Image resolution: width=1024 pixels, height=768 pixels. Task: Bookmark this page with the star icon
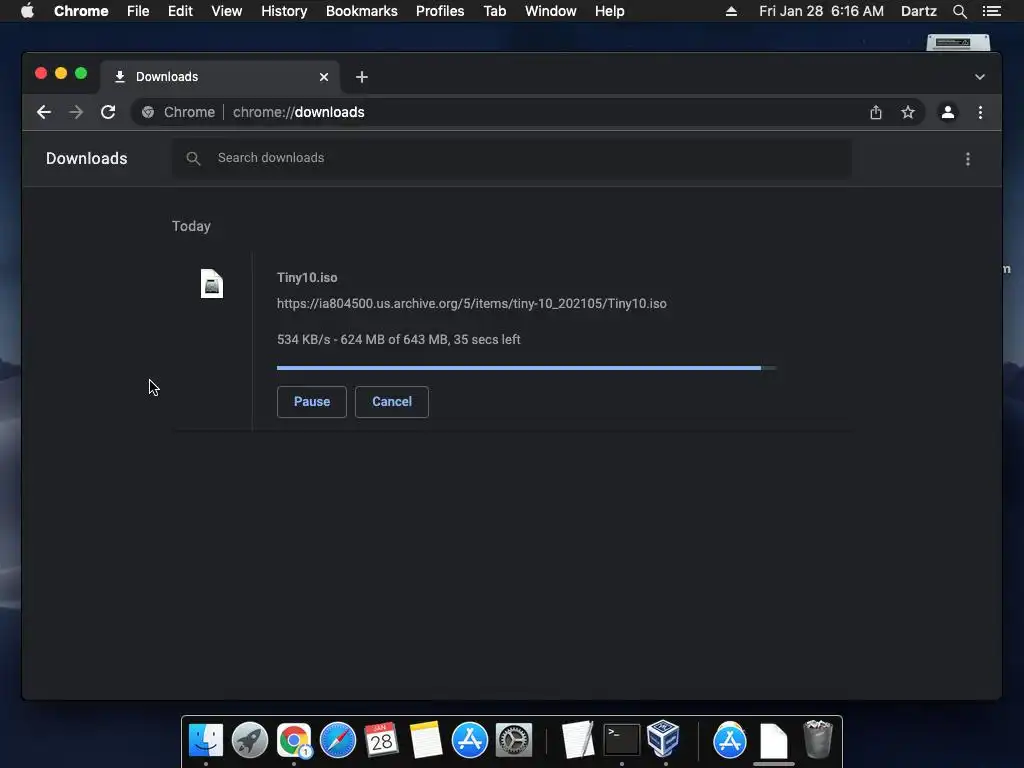pyautogui.click(x=908, y=112)
